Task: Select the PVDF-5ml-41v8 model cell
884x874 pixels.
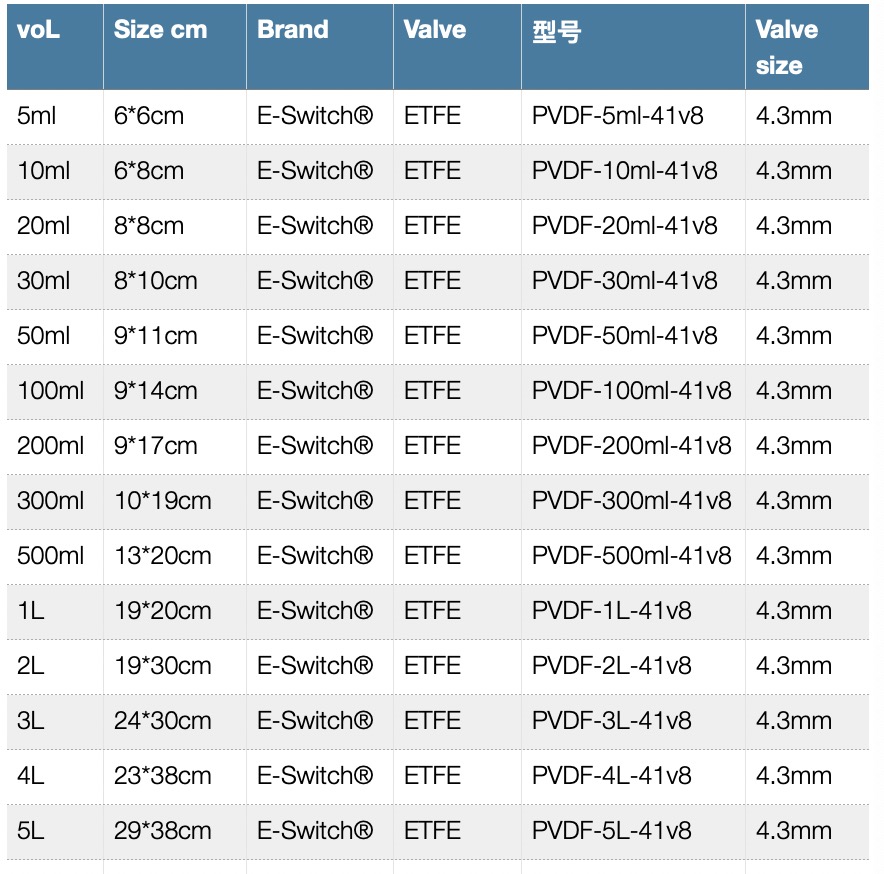Action: [617, 116]
